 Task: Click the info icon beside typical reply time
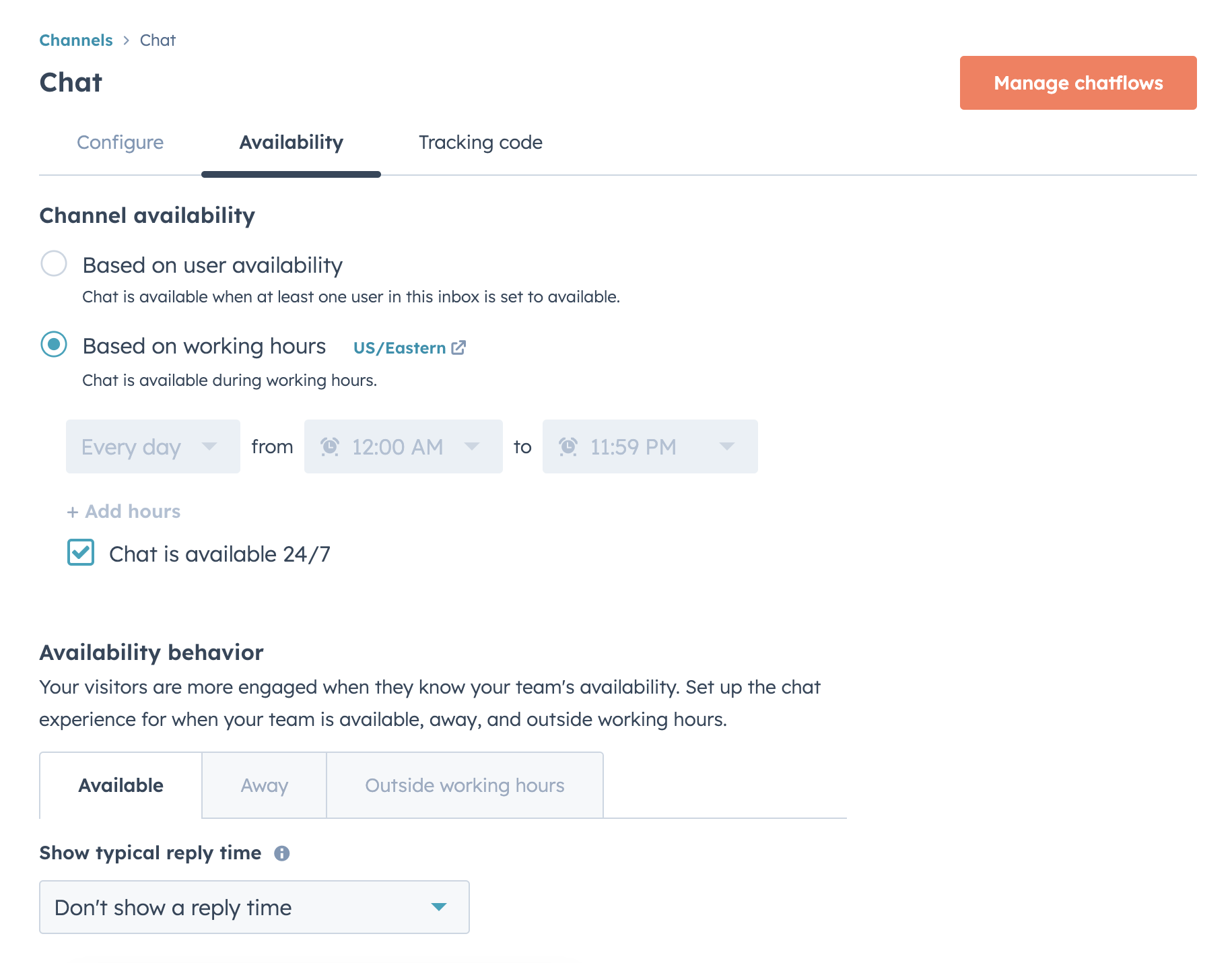click(282, 853)
